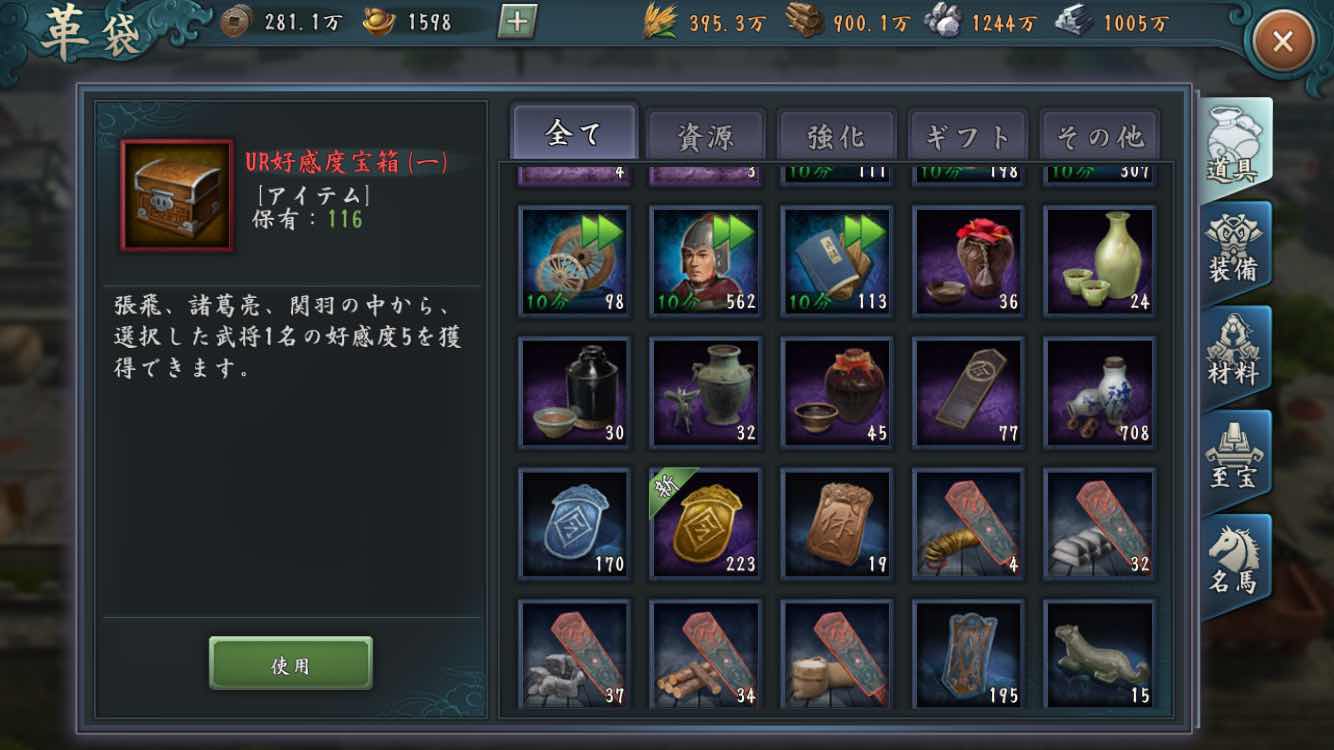Open the 装備 side category

(1235, 251)
